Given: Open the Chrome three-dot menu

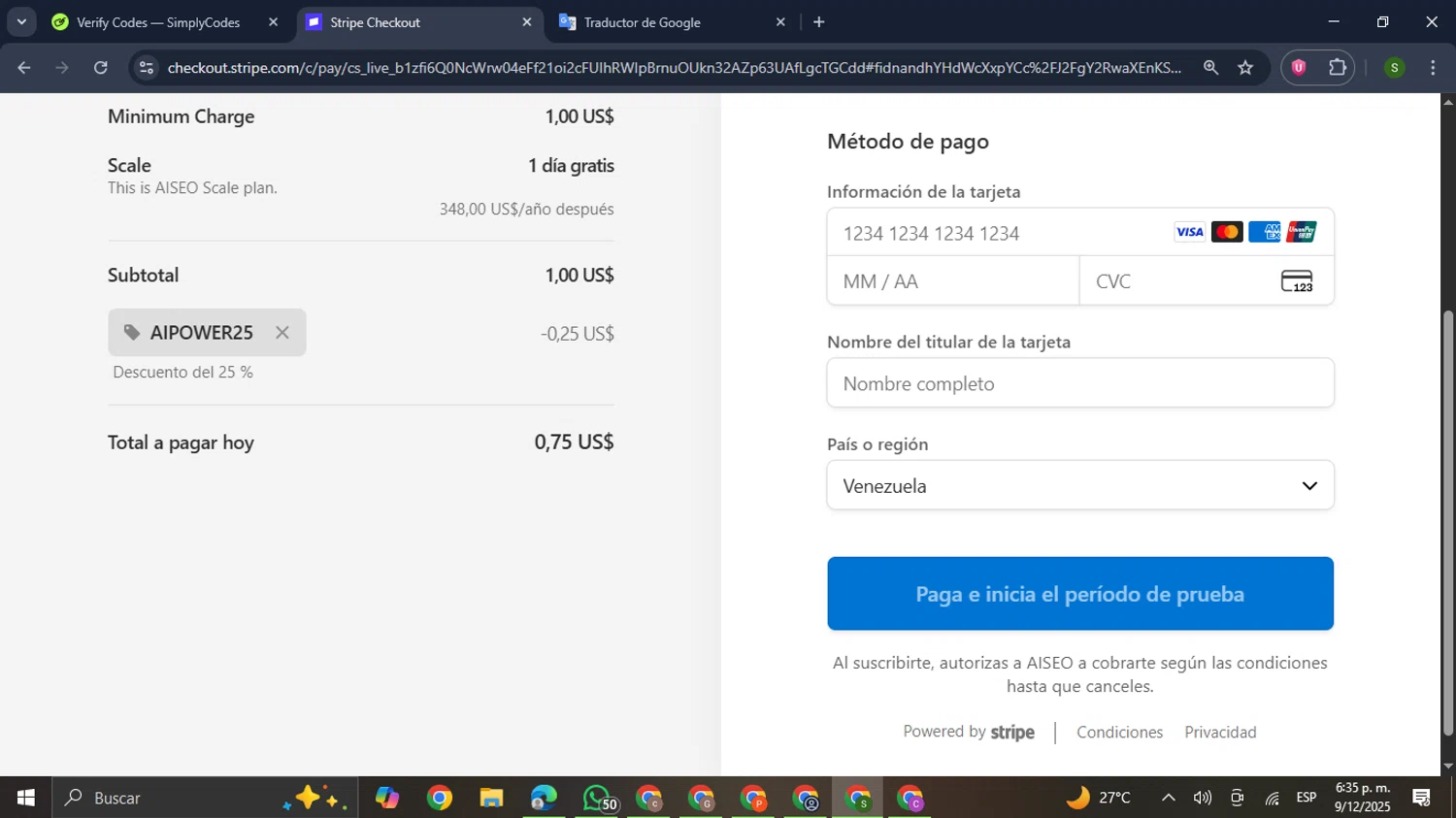Looking at the screenshot, I should (x=1433, y=68).
